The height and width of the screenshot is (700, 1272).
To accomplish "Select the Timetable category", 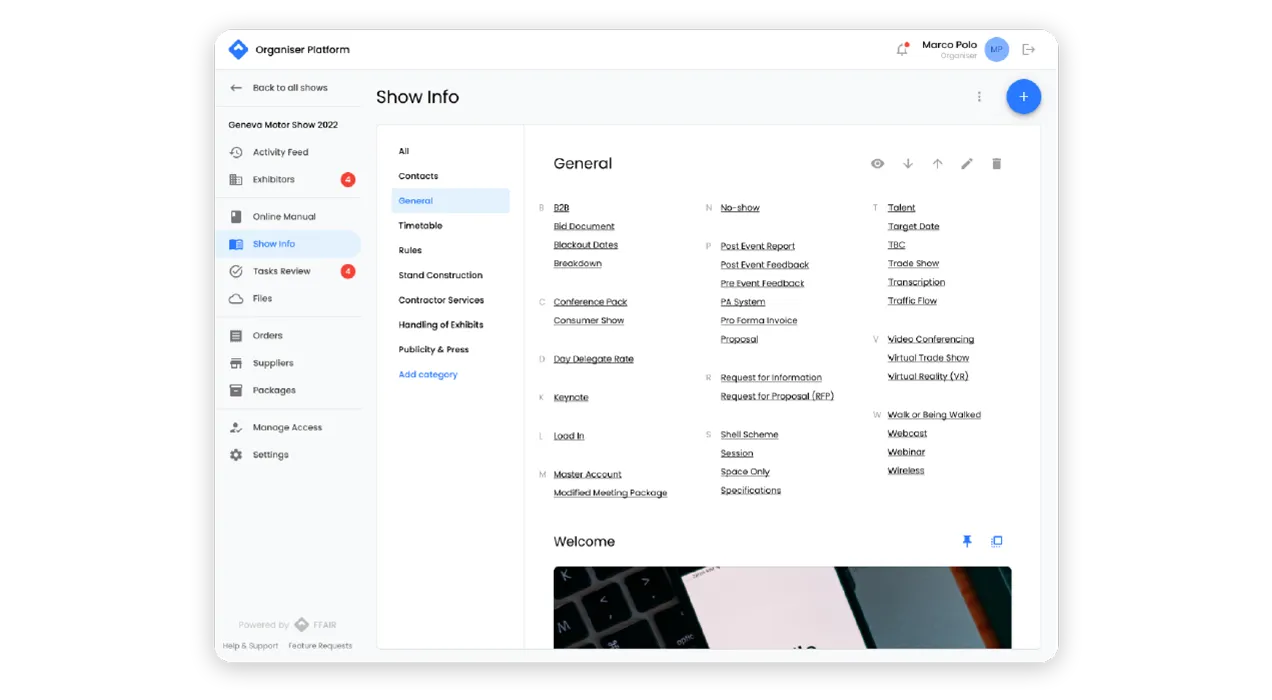I will (x=420, y=226).
